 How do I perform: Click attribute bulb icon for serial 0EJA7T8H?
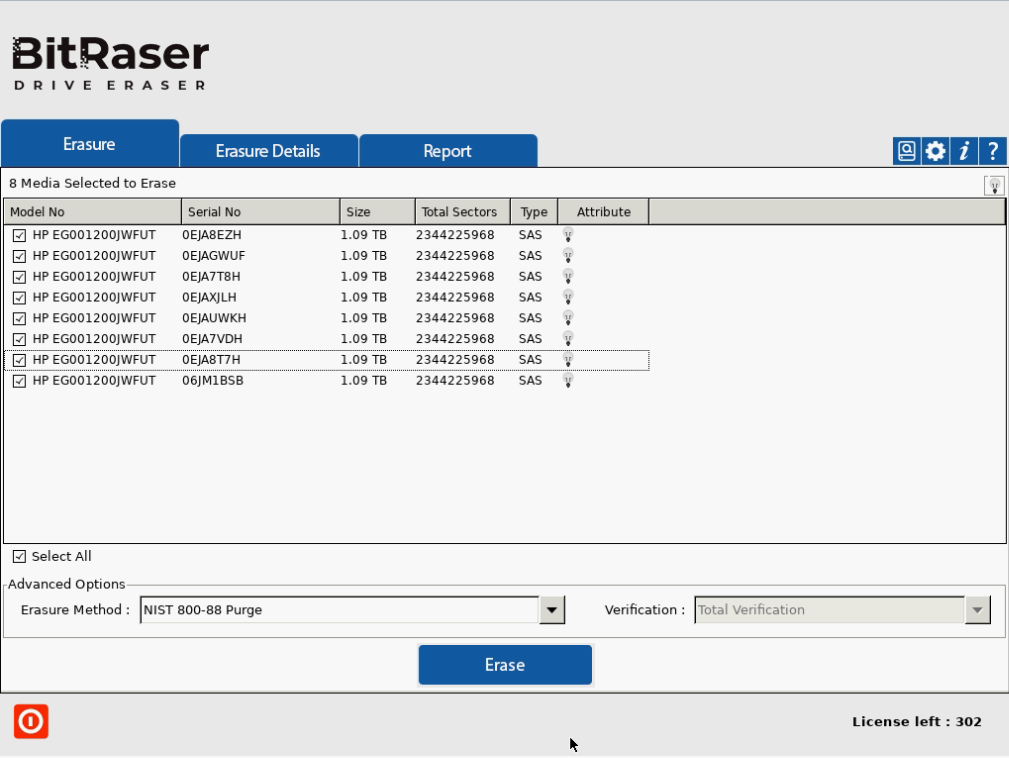(568, 277)
